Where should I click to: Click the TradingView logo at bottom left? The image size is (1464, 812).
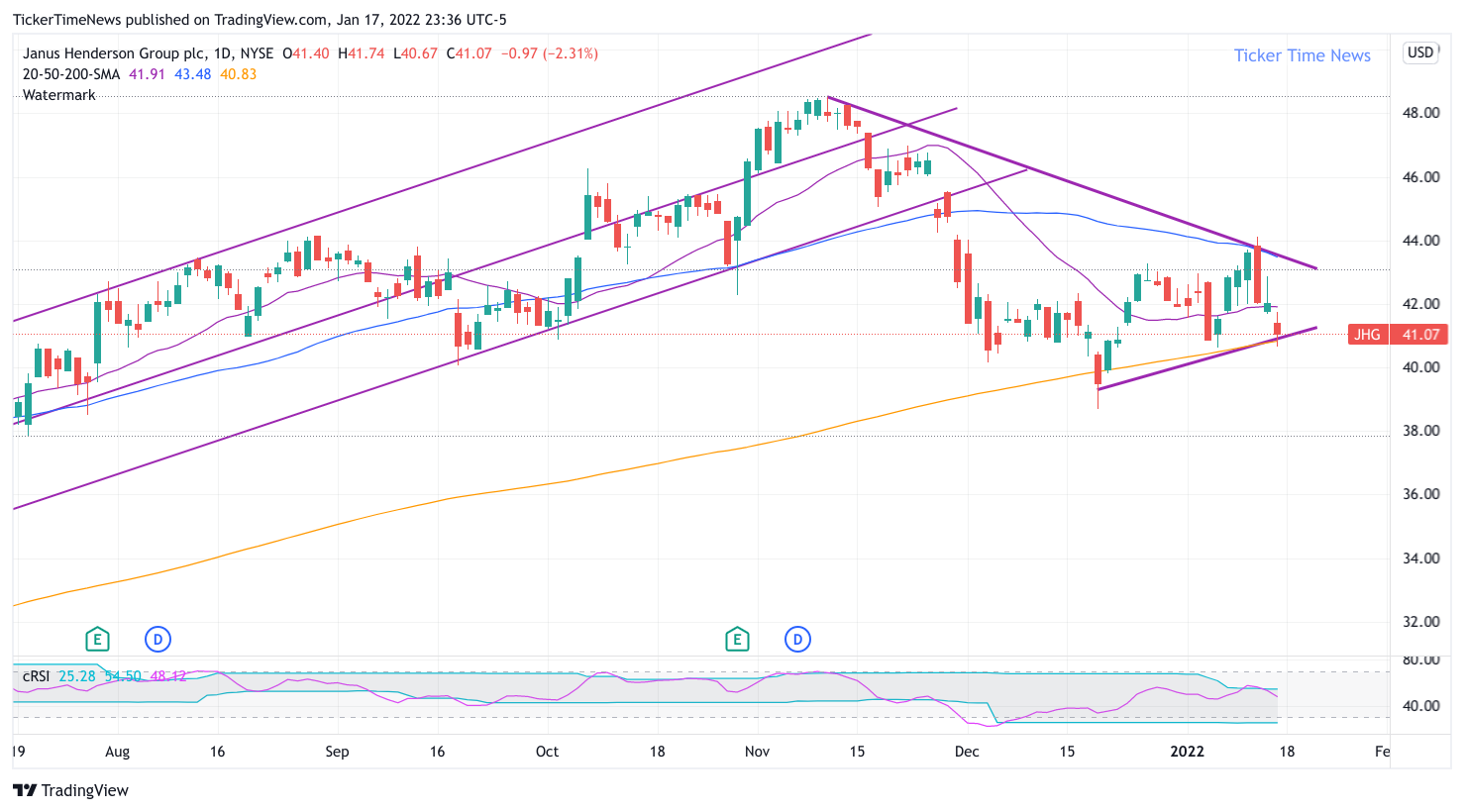coord(70,790)
